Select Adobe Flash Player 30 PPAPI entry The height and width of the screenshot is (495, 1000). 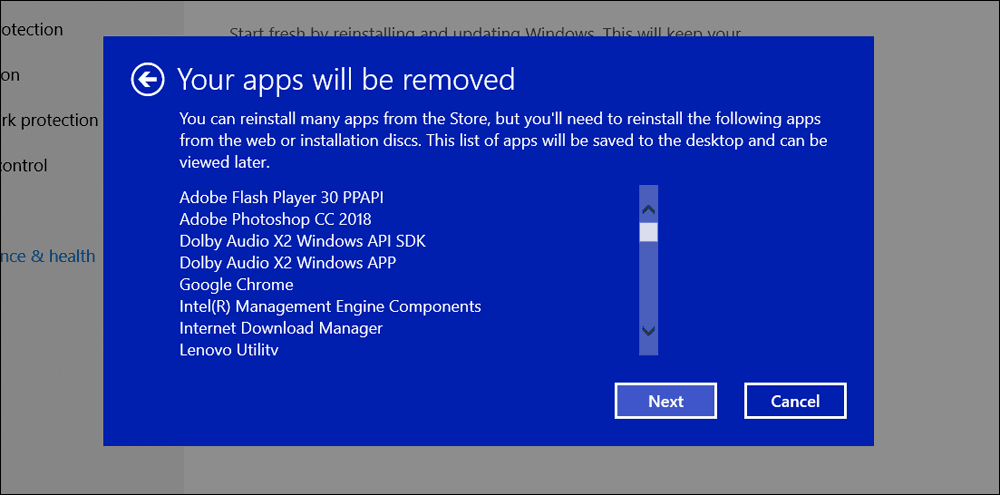(281, 198)
